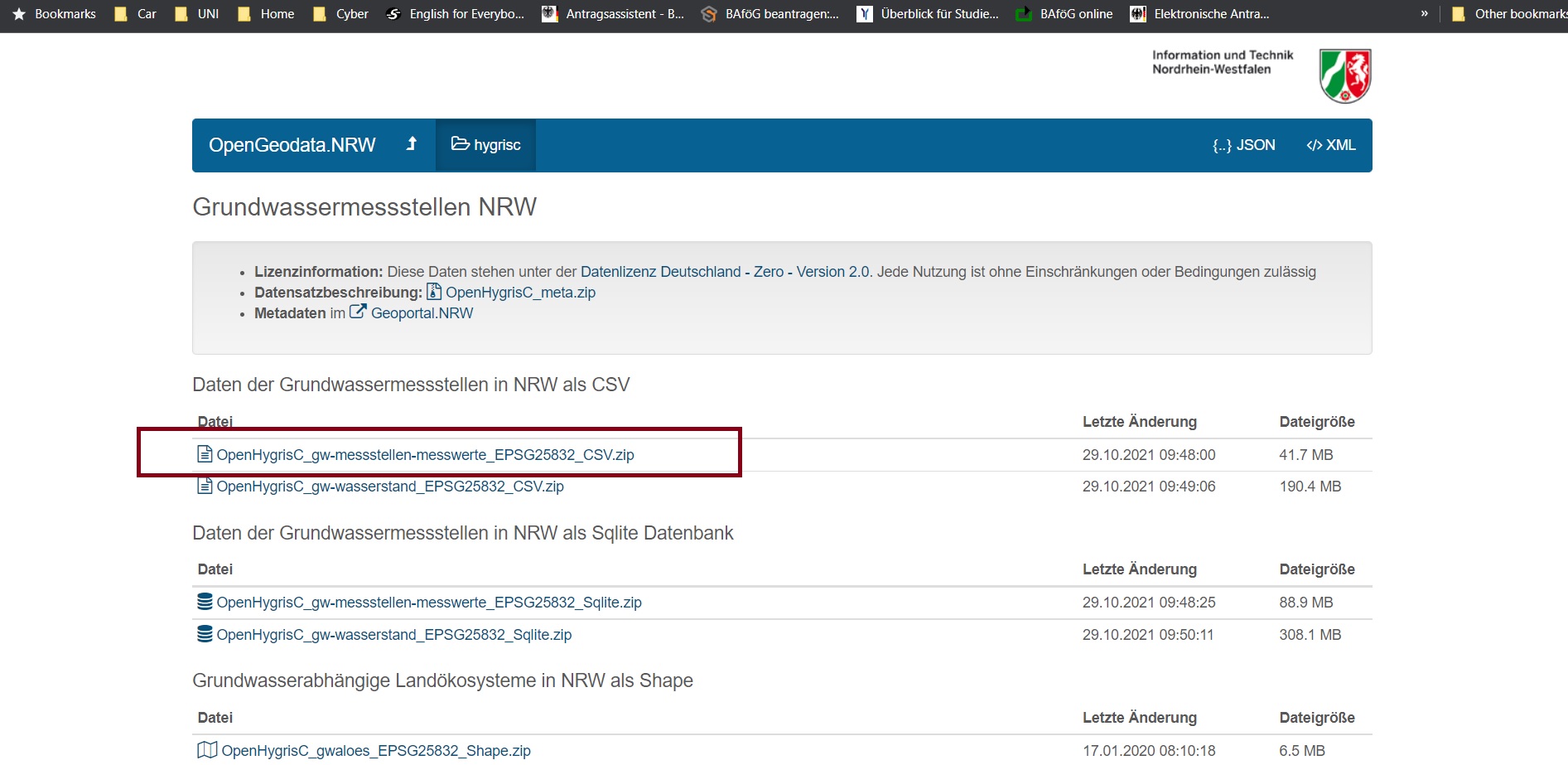Download gw-messstellen-messwerte CSV zip file

point(425,455)
